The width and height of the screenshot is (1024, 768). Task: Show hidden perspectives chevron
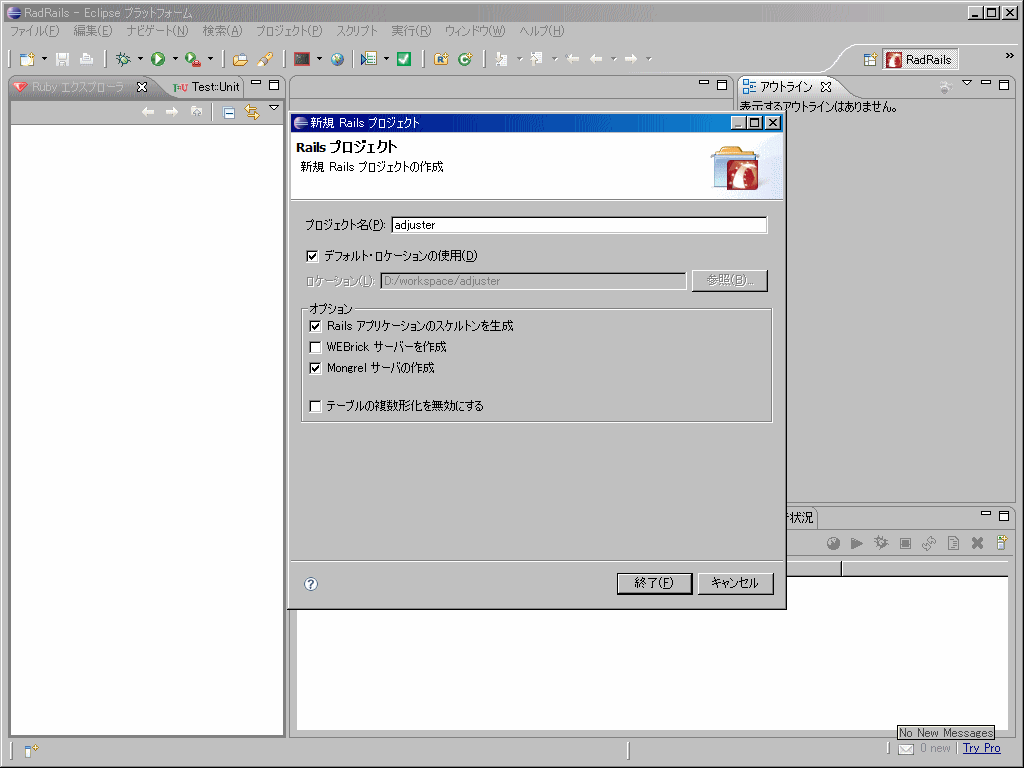click(x=1010, y=56)
